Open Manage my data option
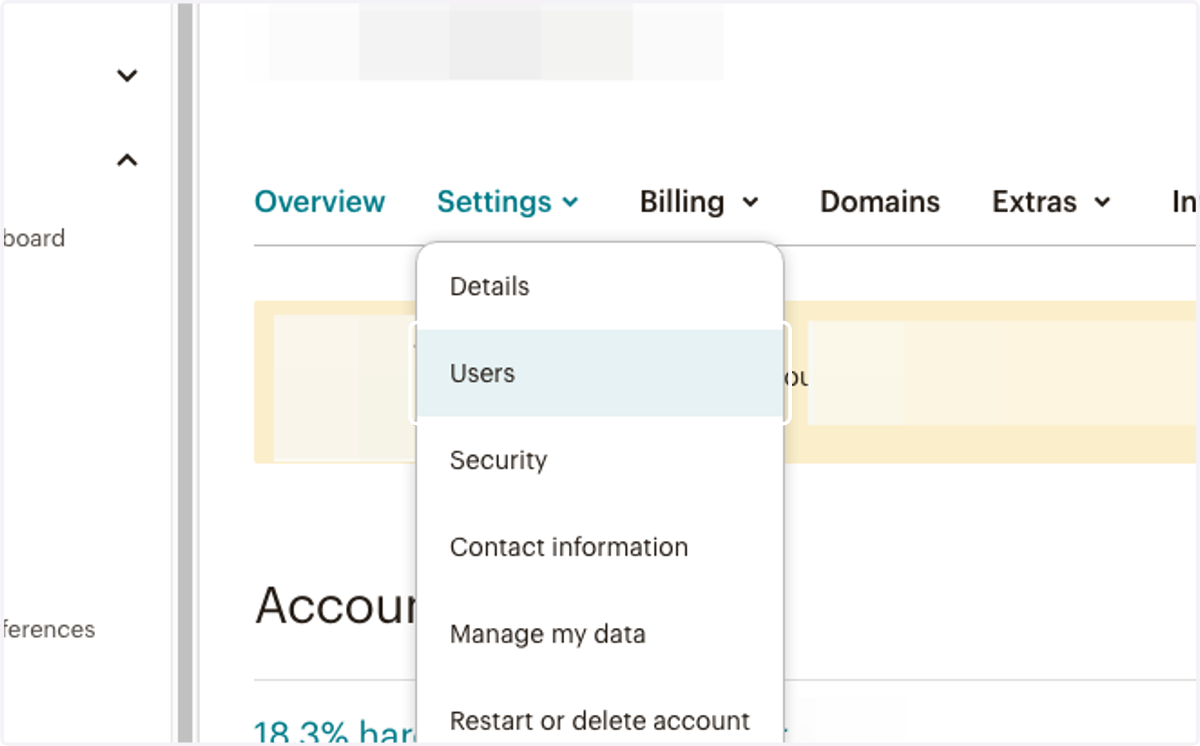 point(600,634)
